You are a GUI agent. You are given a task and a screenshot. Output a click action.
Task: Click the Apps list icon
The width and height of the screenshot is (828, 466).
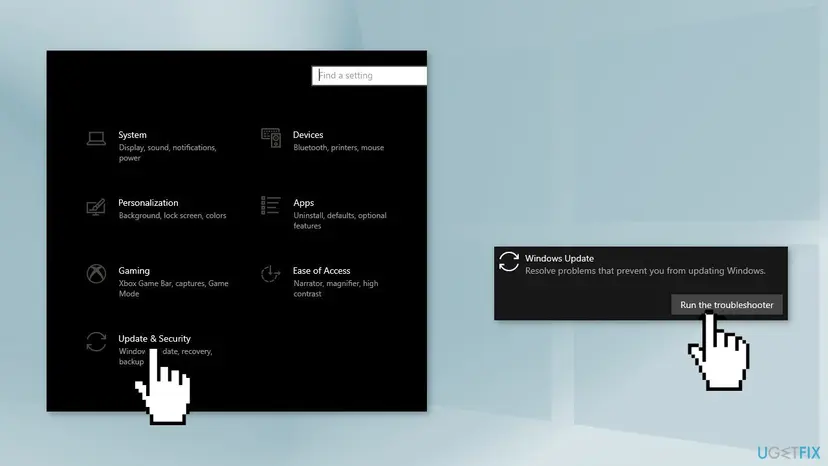[270, 206]
